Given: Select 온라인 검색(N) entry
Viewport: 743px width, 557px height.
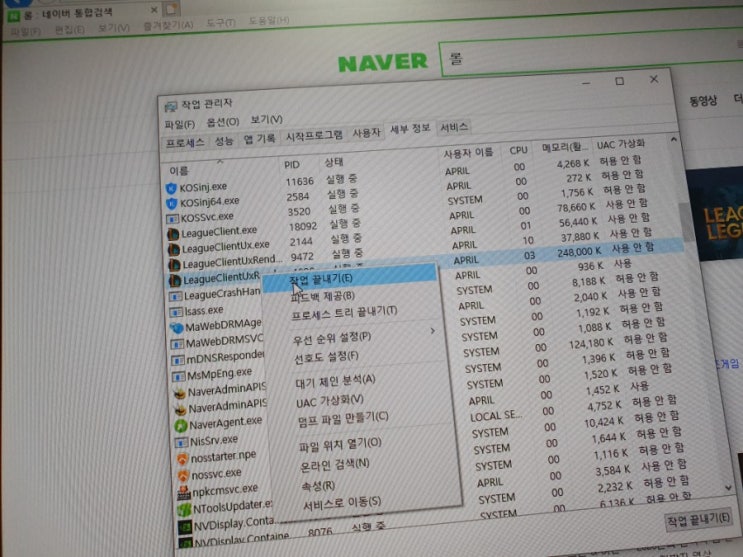Looking at the screenshot, I should tap(335, 465).
